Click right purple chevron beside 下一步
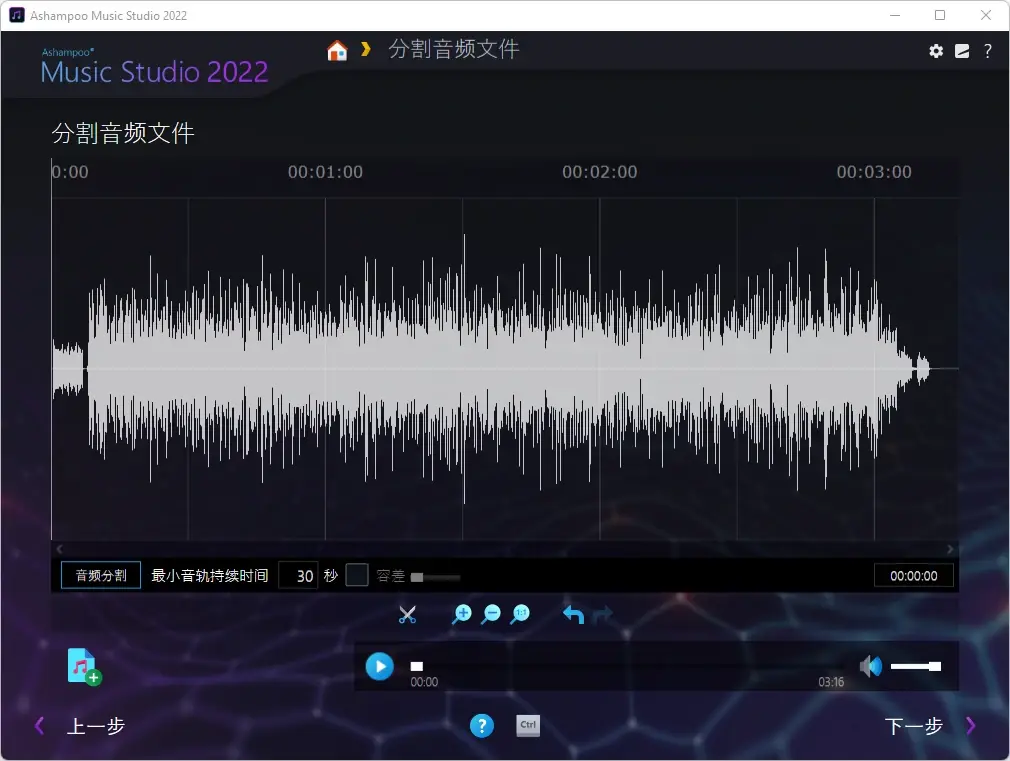 971,726
